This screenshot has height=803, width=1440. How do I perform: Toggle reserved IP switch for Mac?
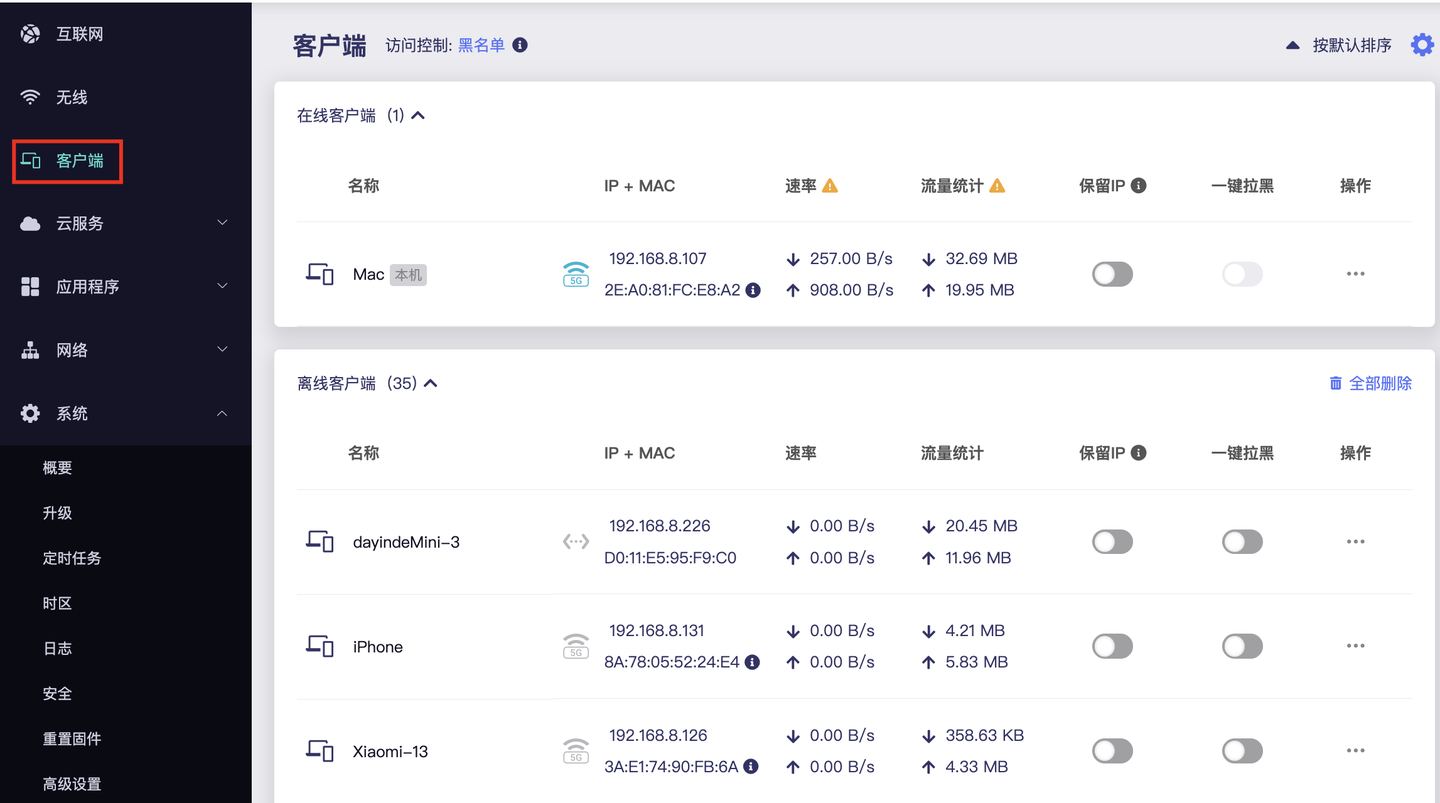click(x=1112, y=274)
